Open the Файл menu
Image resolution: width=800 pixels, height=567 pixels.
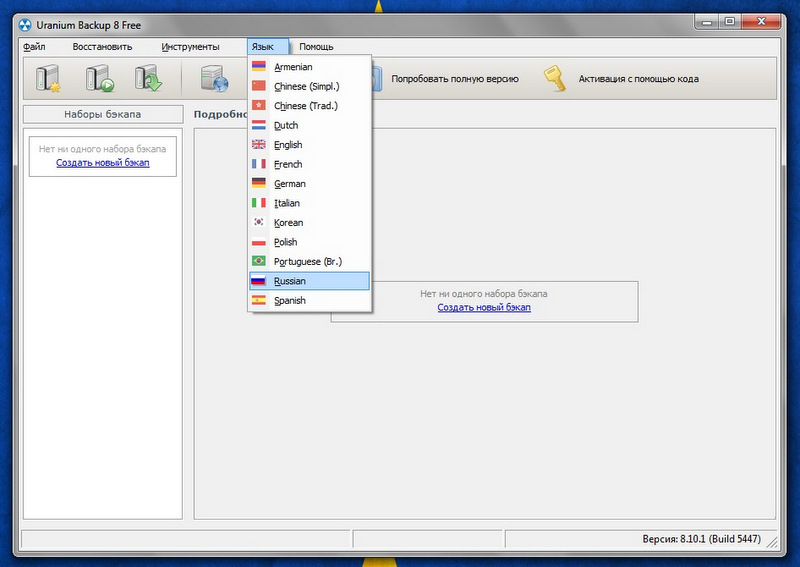(34, 46)
